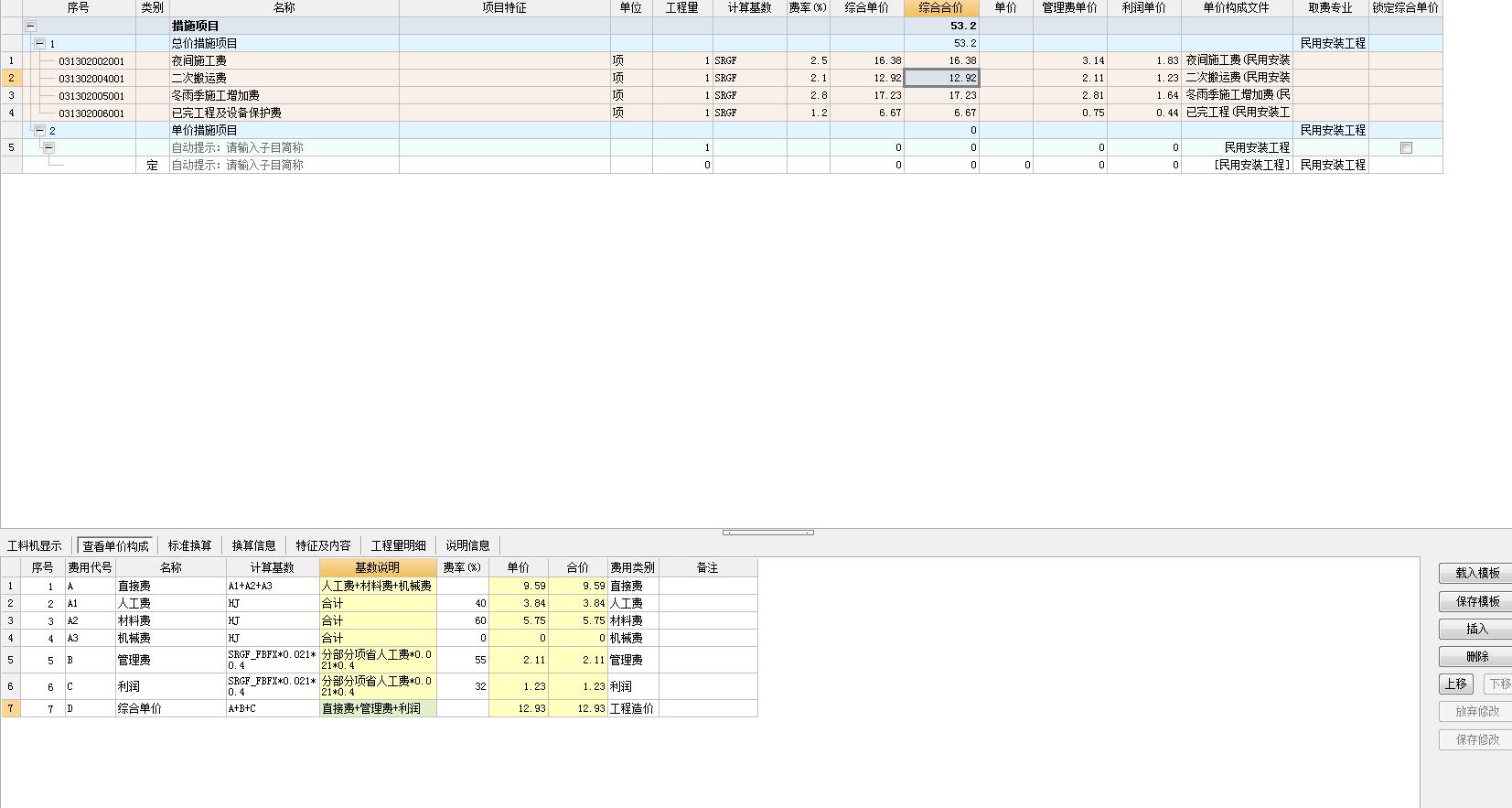Viewport: 1512px width, 808px height.
Task: Click the 保存模板 button
Action: coord(1475,601)
